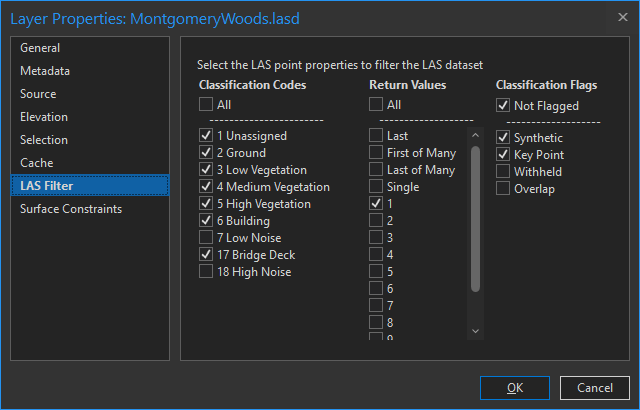Uncheck the Not Flagged option
Image resolution: width=640 pixels, height=410 pixels.
[x=503, y=106]
